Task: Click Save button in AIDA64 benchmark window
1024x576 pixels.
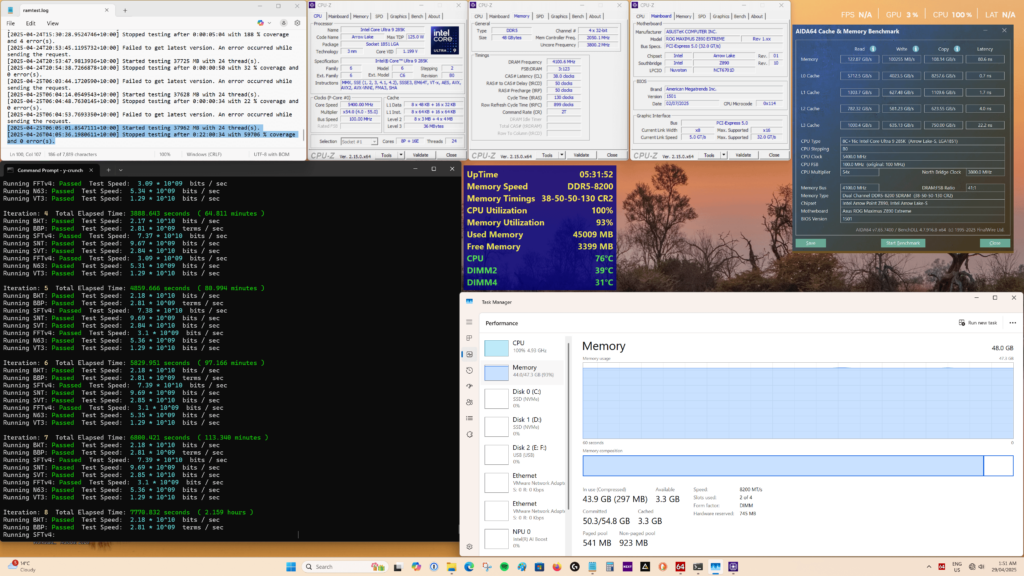Action: pyautogui.click(x=810, y=243)
